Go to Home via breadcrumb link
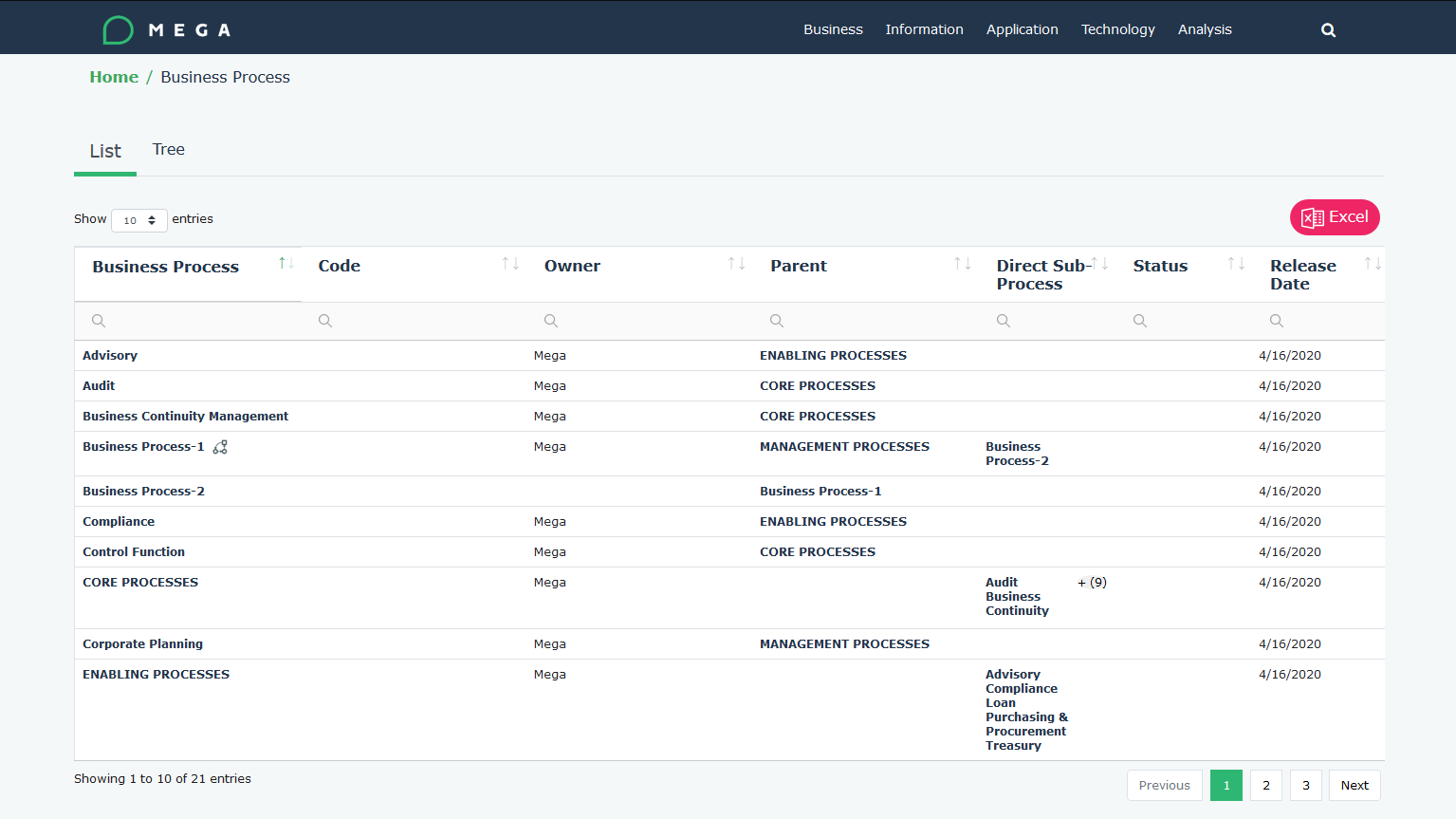The width and height of the screenshot is (1456, 819). point(114,77)
